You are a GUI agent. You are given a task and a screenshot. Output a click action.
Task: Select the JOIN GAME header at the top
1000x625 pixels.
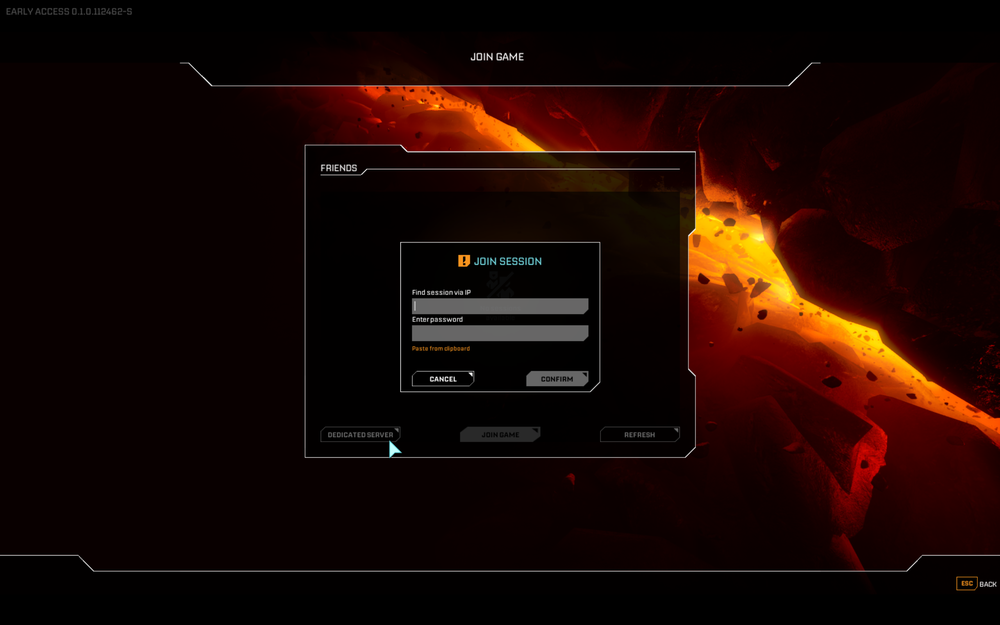(x=497, y=57)
